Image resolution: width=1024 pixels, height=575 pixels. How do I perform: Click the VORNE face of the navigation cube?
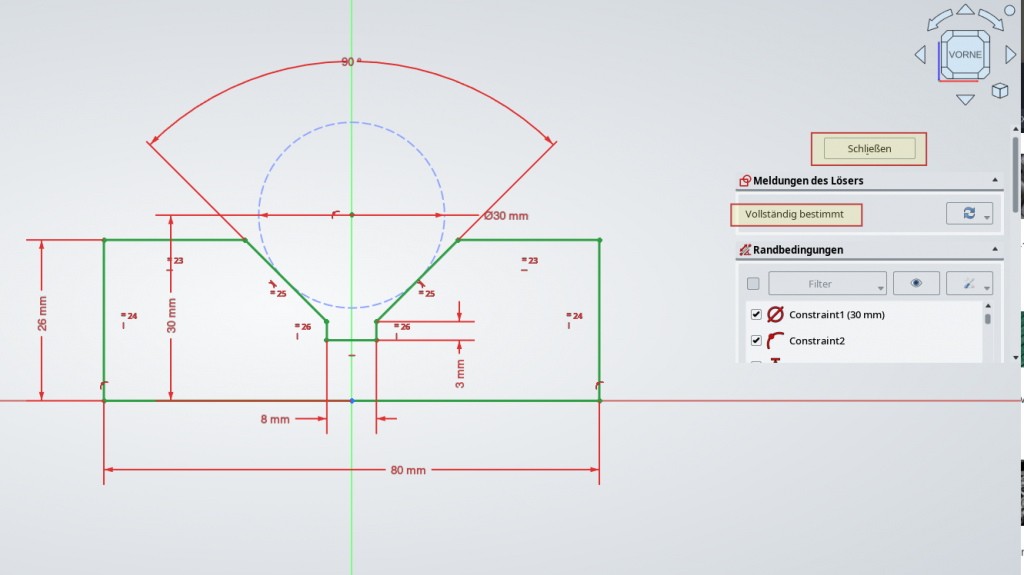click(x=965, y=54)
